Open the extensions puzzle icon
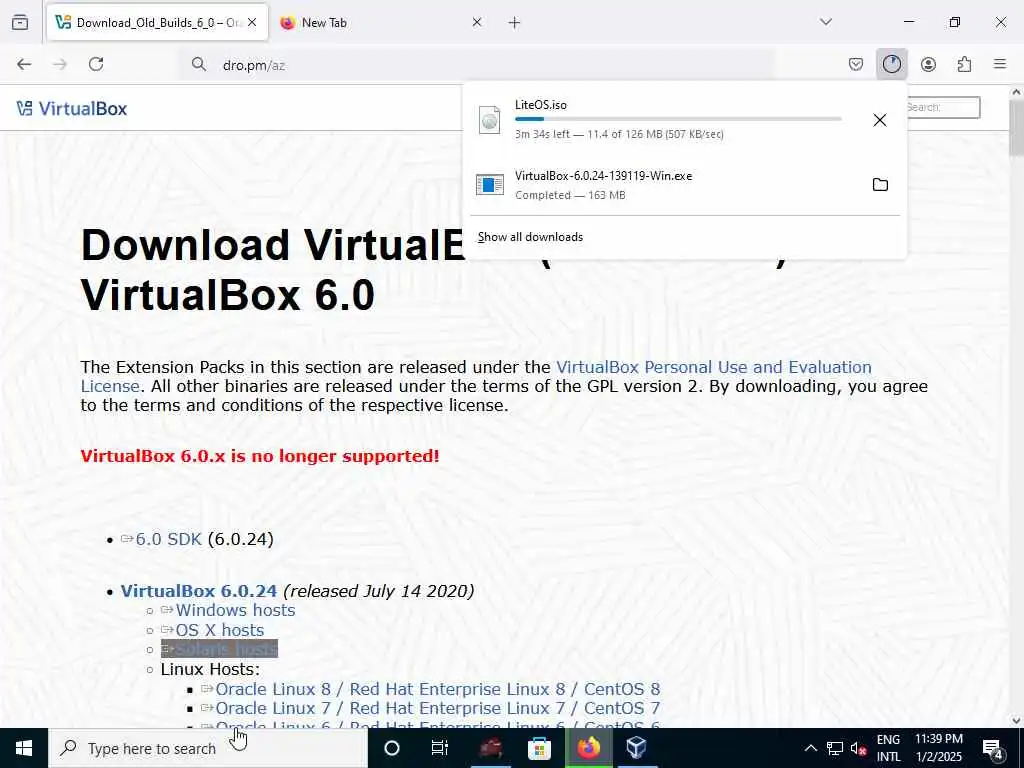The image size is (1024, 768). tap(964, 64)
